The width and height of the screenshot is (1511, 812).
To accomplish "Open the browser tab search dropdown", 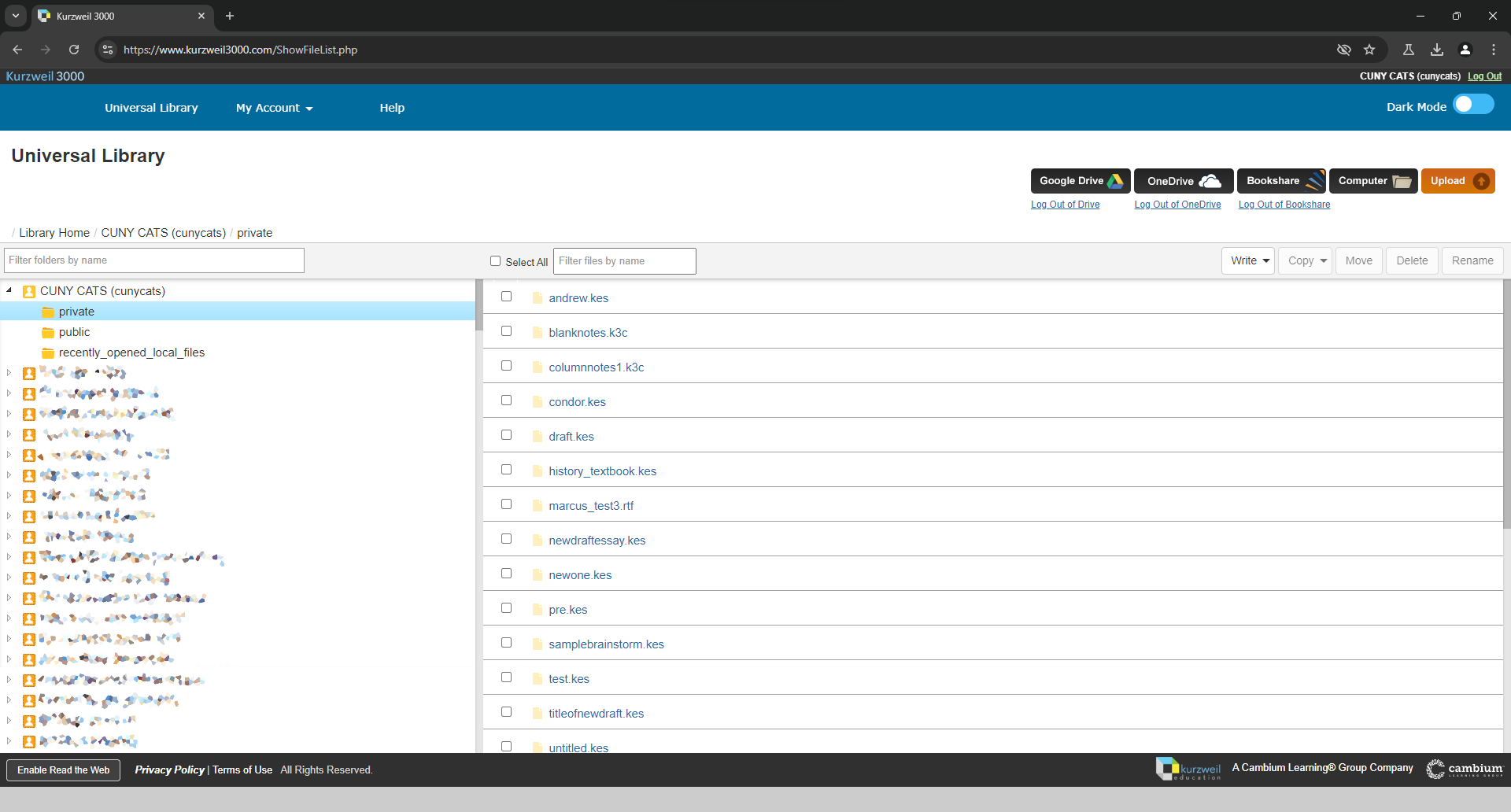I will pos(16,16).
